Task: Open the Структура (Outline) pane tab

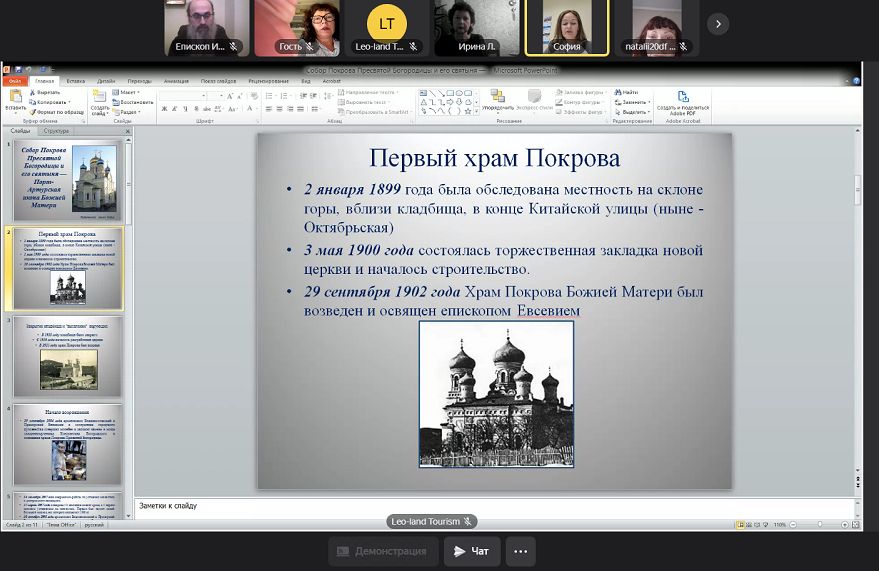Action: [57, 131]
